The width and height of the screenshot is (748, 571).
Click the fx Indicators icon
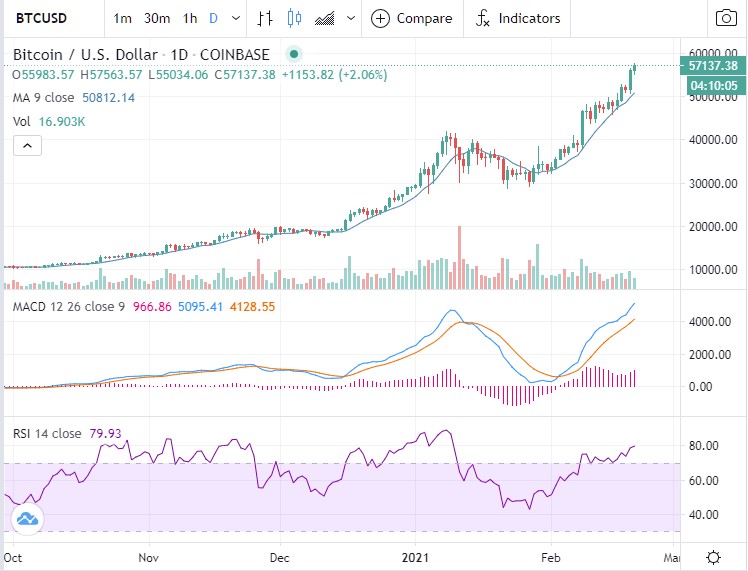(x=484, y=18)
